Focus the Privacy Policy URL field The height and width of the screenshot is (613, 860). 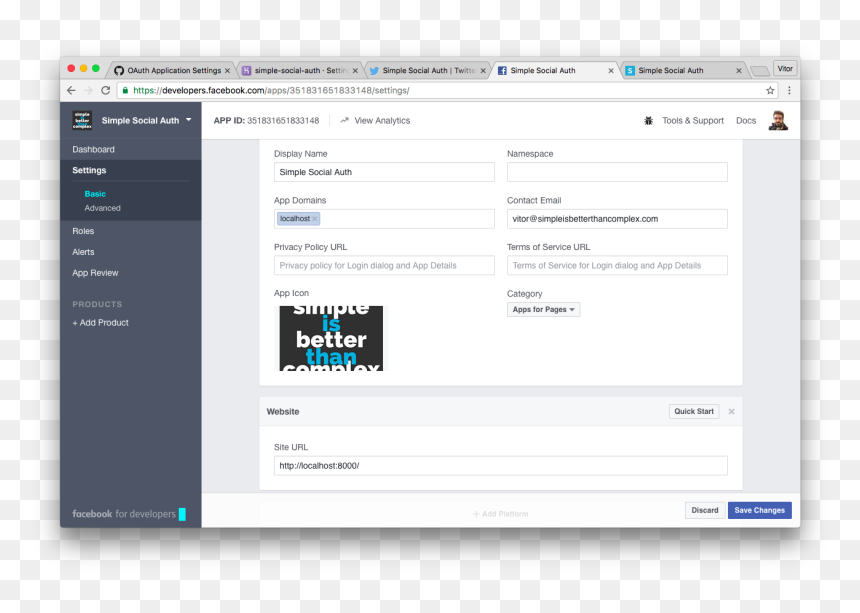tap(384, 265)
